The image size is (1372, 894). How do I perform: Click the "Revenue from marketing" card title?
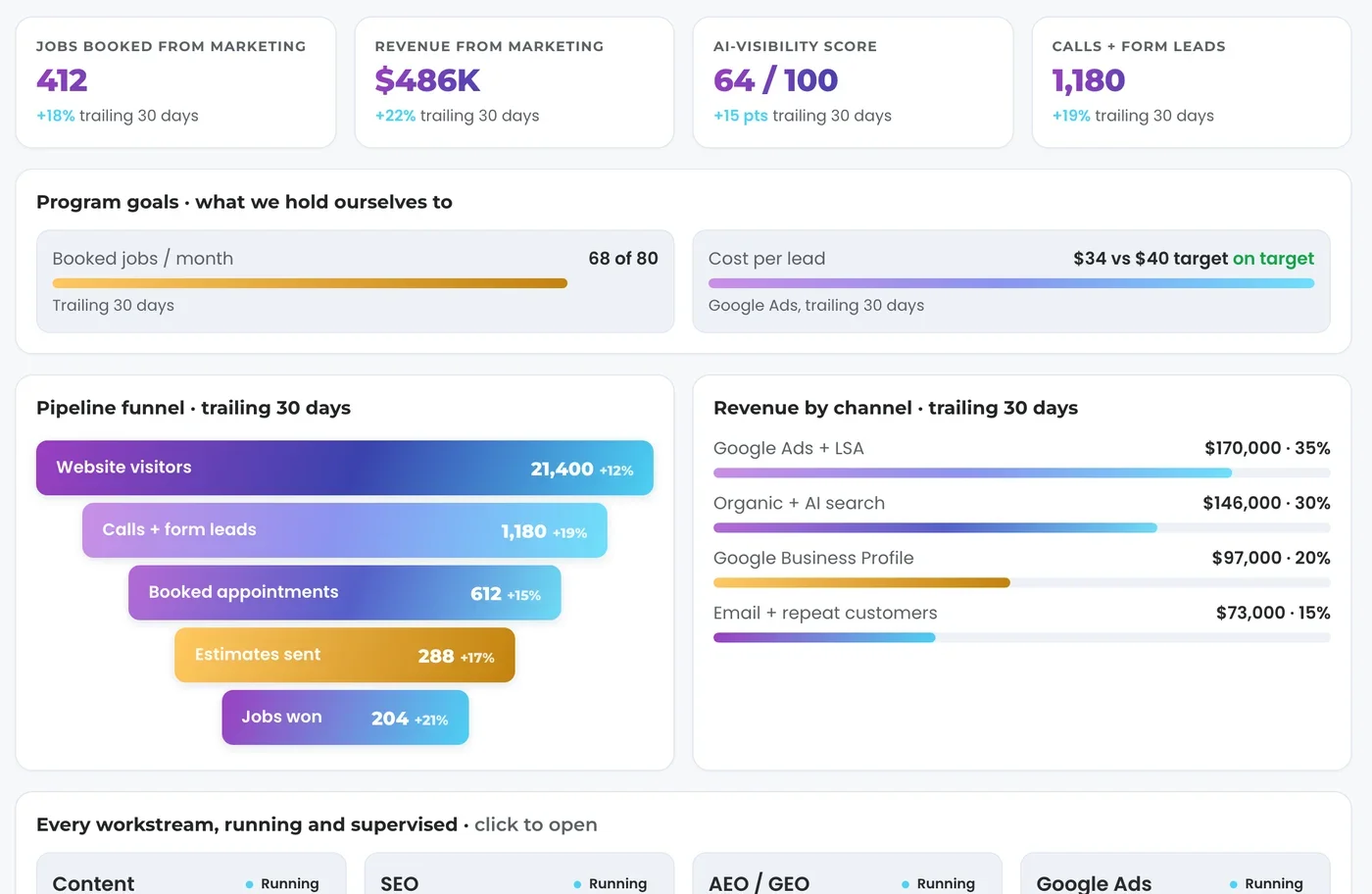pyautogui.click(x=489, y=46)
